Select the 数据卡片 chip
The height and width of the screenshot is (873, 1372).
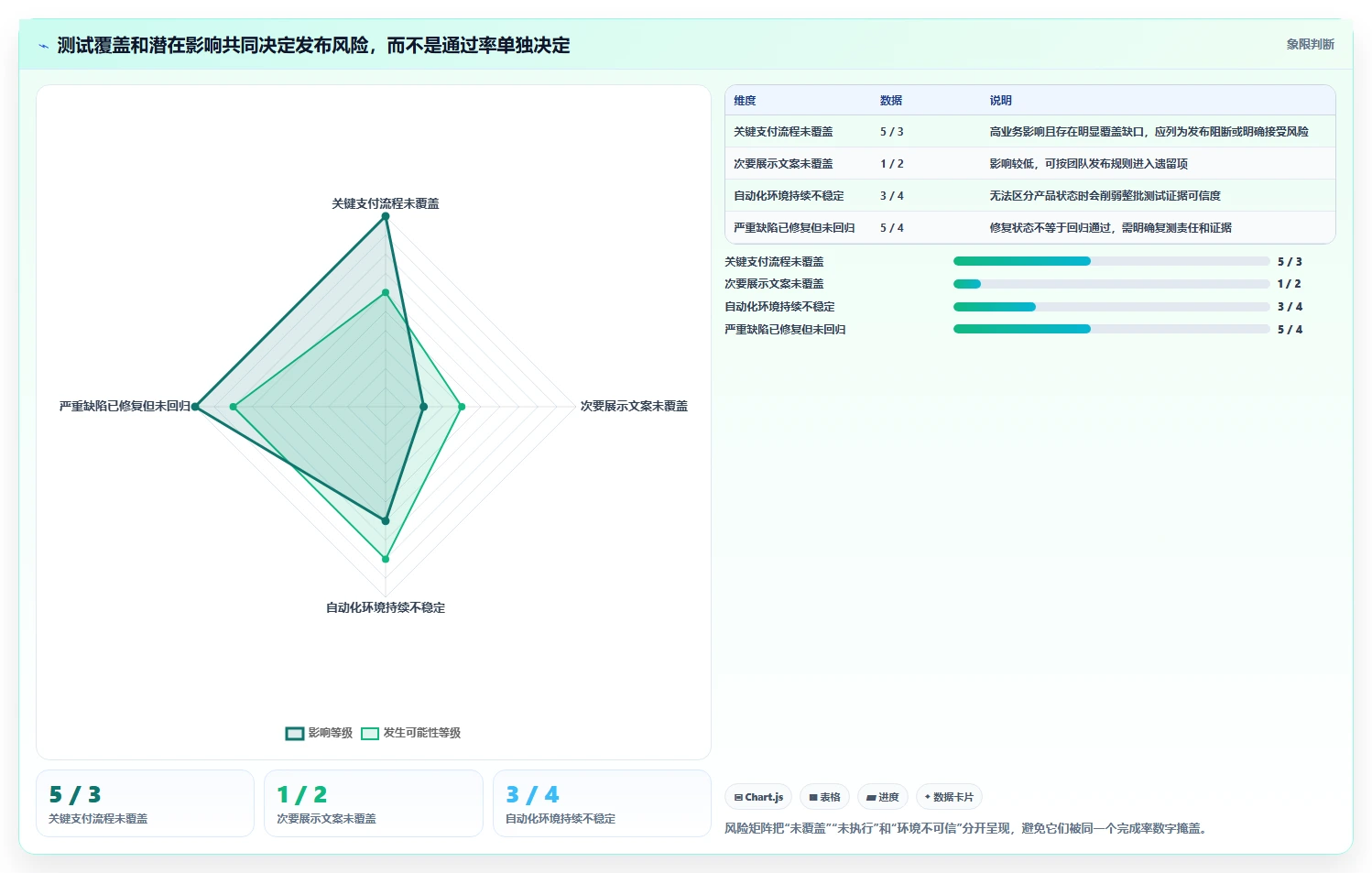pyautogui.click(x=949, y=797)
